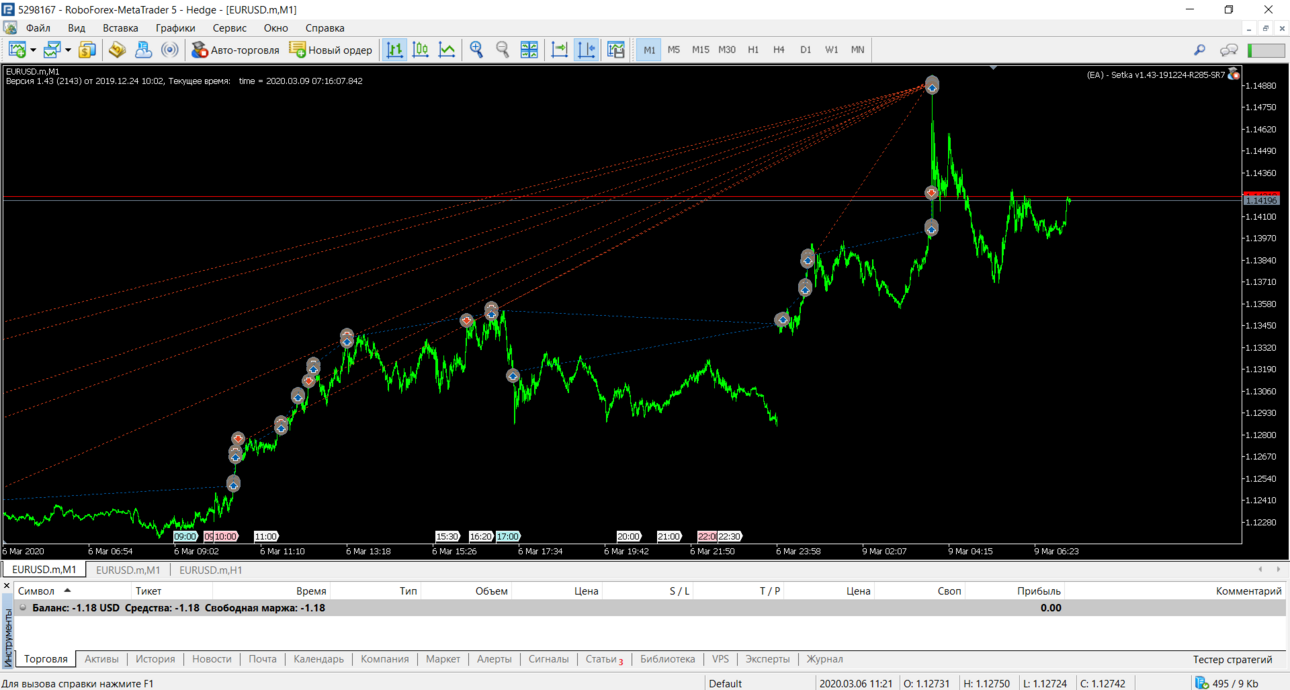1290x690 pixels.
Task: Click the tile windows grid icon
Action: pos(529,49)
